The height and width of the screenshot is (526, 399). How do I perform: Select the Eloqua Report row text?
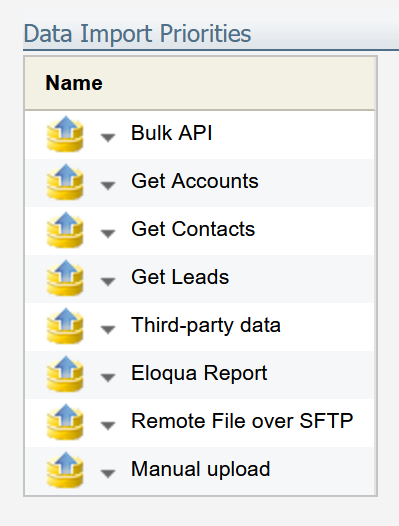tap(199, 373)
